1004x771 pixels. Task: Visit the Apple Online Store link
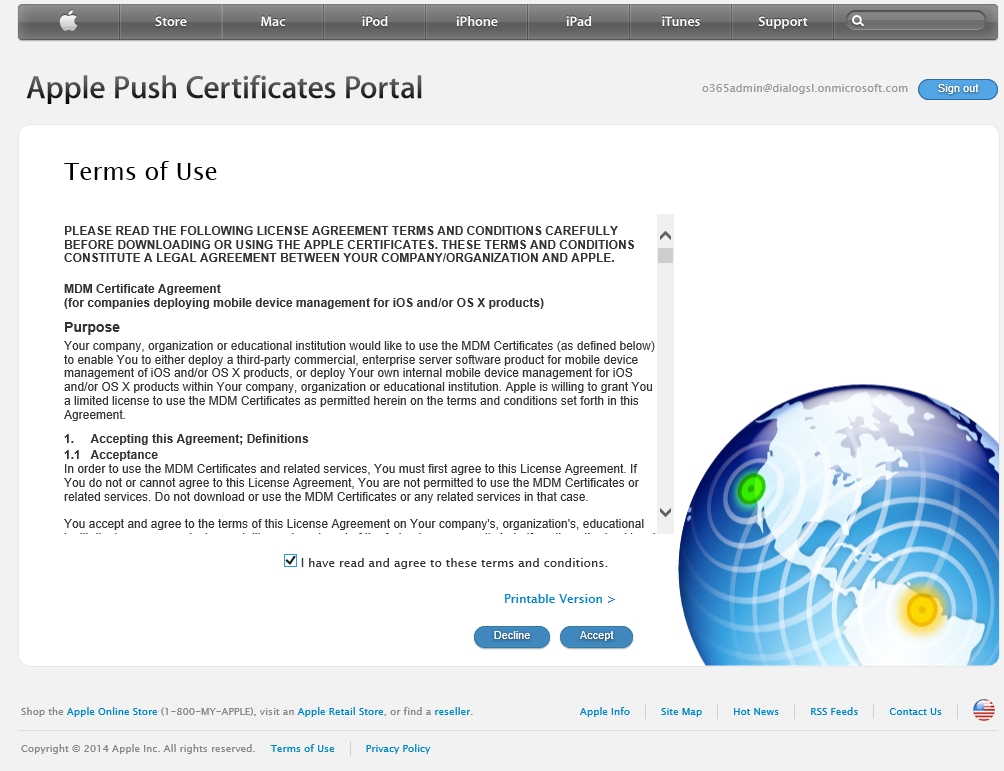[x=112, y=711]
